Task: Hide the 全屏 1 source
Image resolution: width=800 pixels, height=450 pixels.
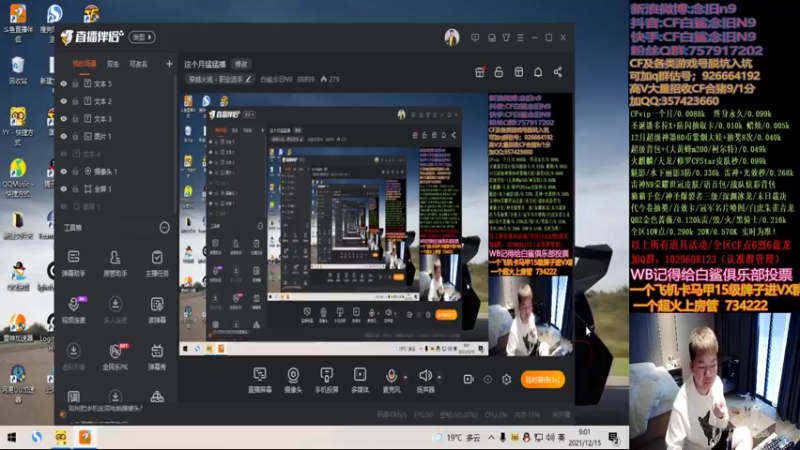Action: 64,189
